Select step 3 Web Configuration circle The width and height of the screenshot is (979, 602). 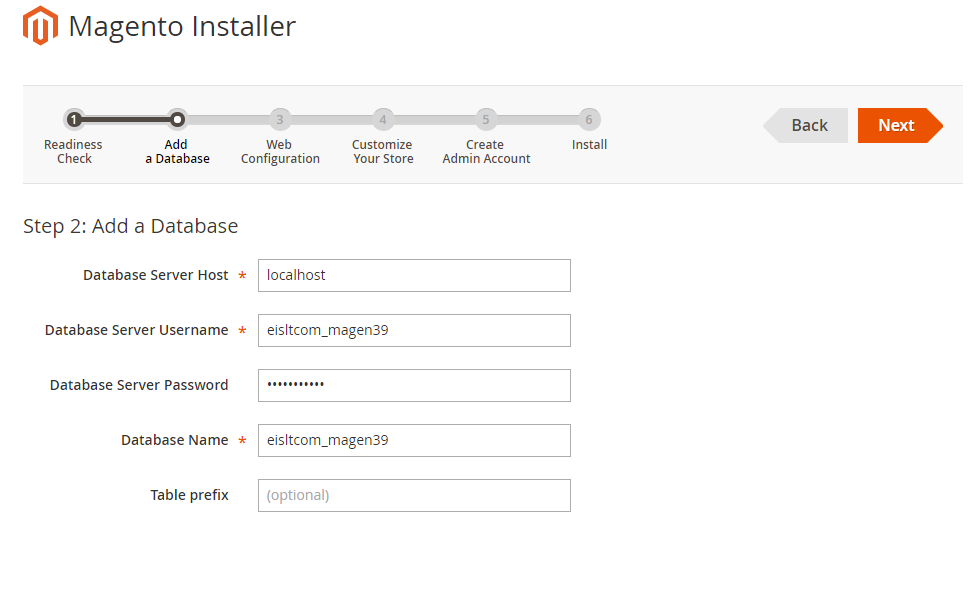click(x=280, y=119)
